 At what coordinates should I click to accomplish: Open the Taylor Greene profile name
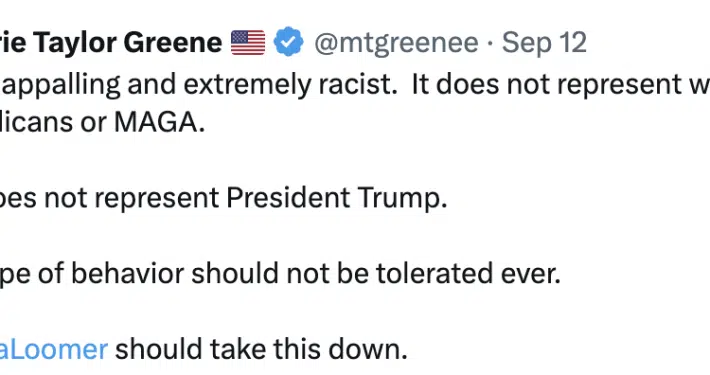(111, 43)
